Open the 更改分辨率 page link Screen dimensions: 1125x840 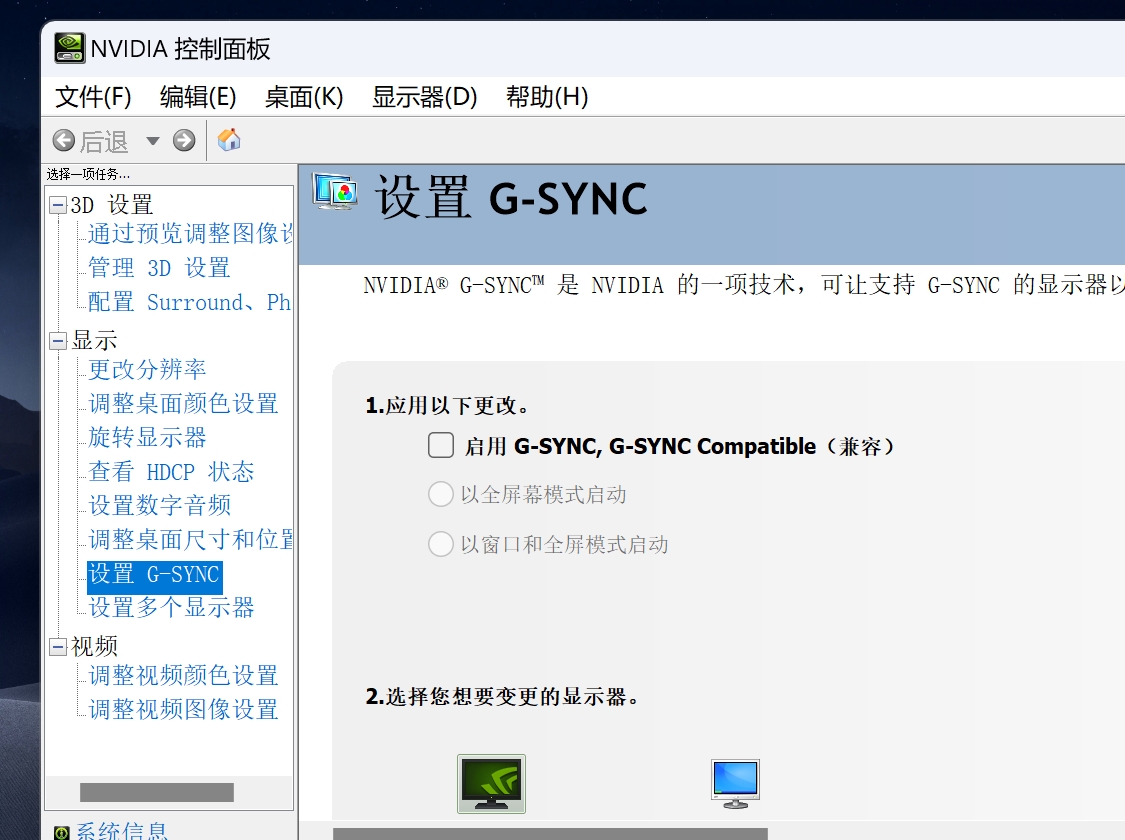(x=147, y=369)
